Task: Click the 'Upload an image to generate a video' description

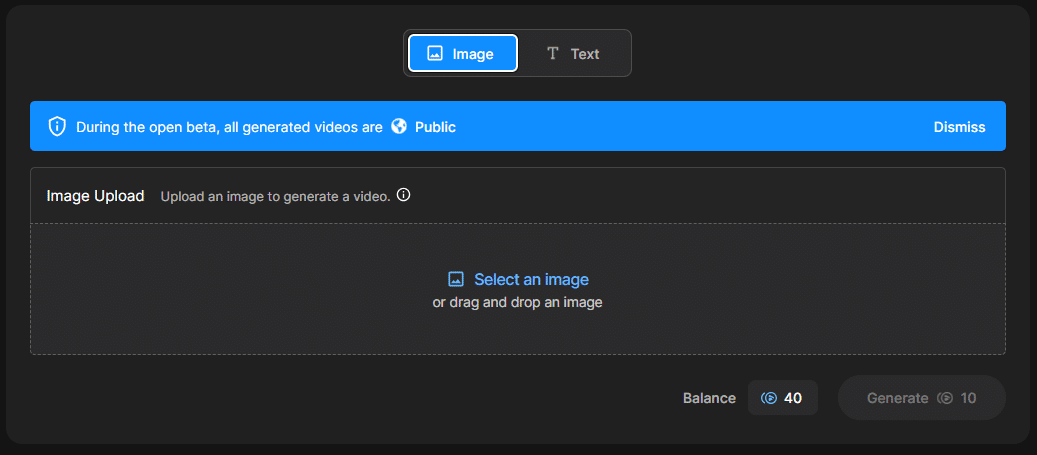Action: coord(275,196)
